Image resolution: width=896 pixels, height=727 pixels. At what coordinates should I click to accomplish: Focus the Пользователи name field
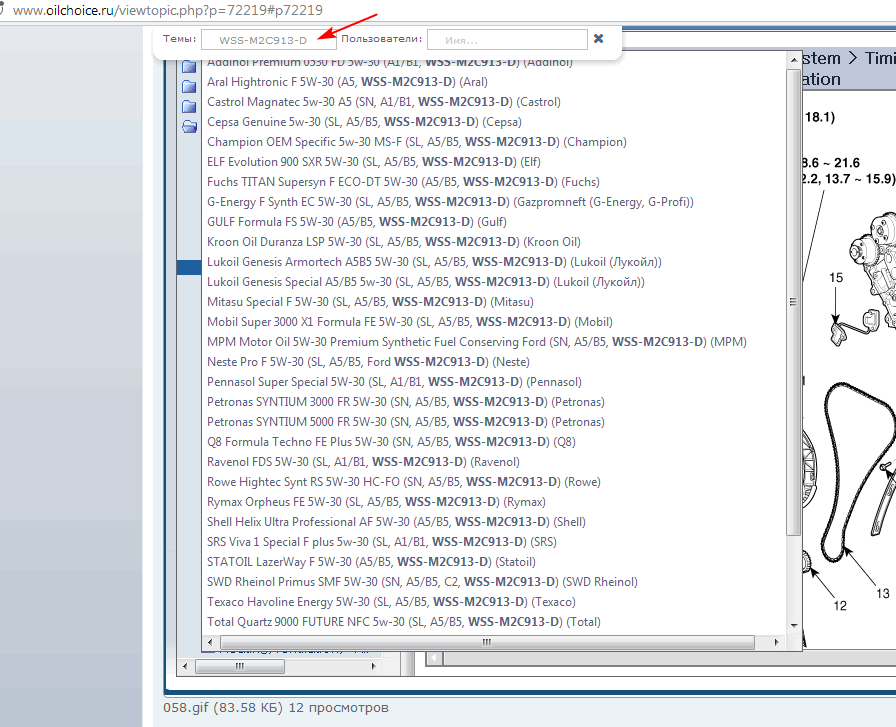pyautogui.click(x=507, y=39)
